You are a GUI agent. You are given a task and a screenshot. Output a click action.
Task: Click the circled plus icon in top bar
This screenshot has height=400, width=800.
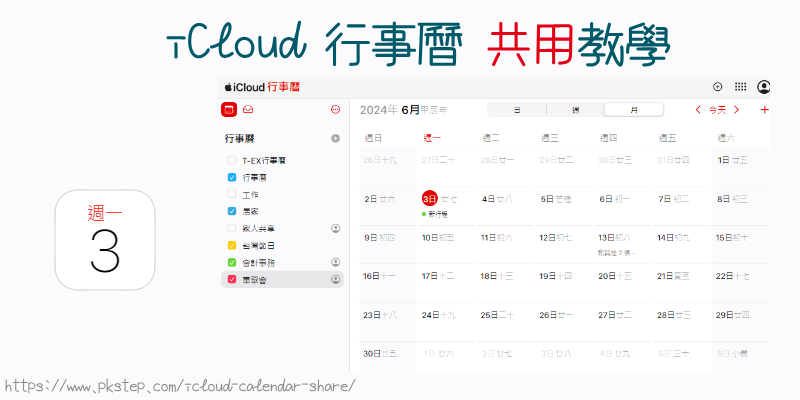tap(717, 87)
